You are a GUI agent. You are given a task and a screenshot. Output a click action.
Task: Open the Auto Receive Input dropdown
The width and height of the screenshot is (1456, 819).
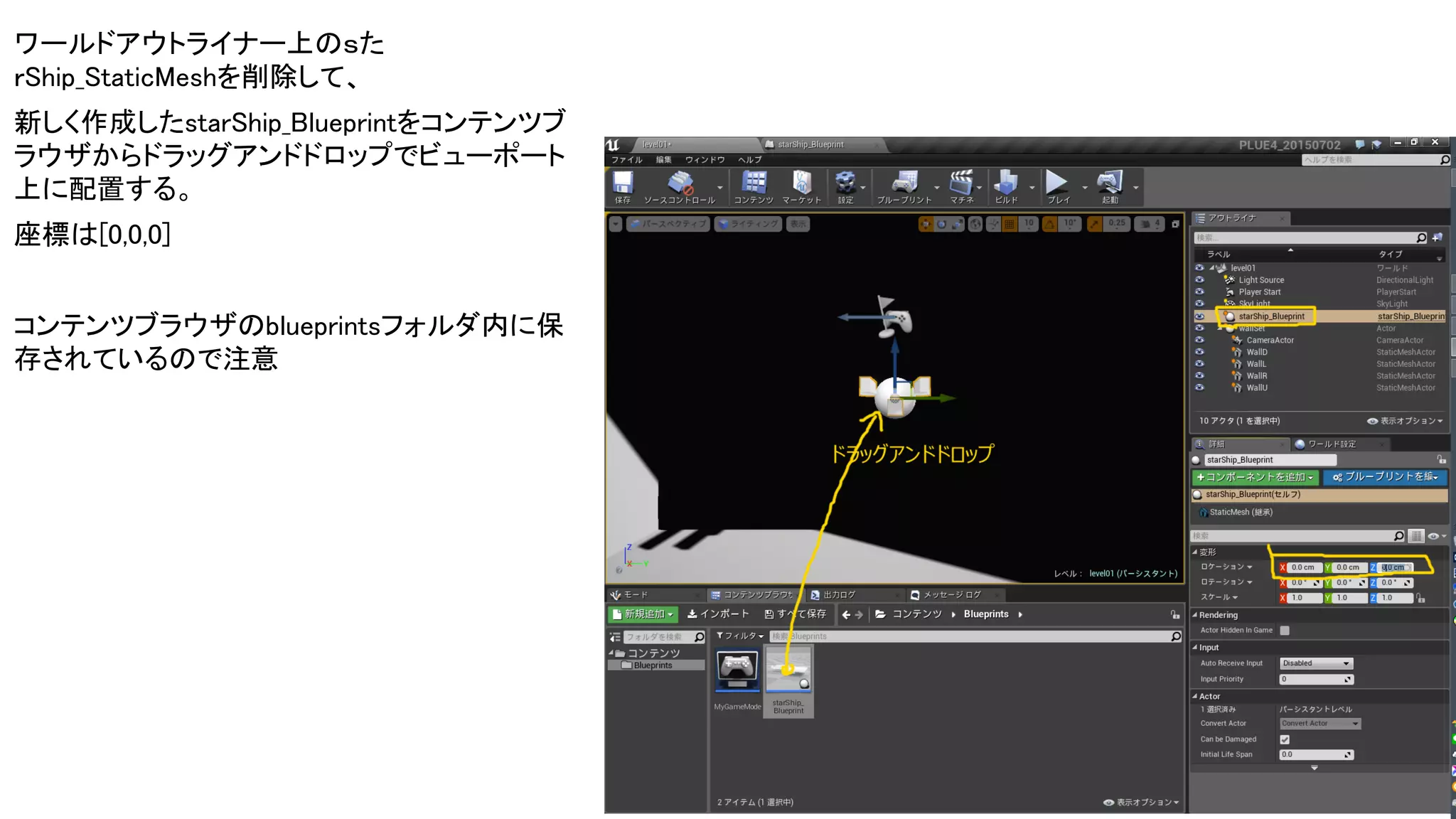tap(1316, 663)
